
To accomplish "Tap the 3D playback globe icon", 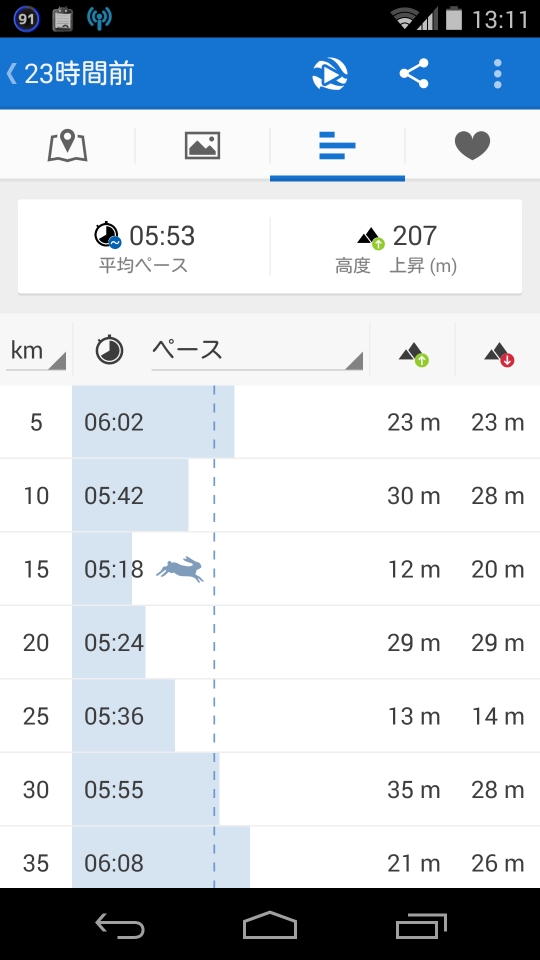I will pos(330,74).
